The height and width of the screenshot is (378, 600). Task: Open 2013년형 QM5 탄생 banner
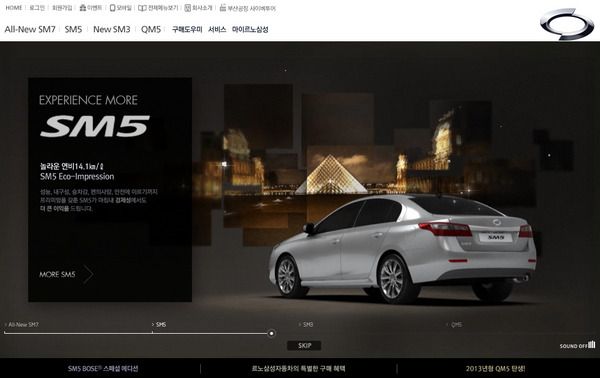(495, 369)
